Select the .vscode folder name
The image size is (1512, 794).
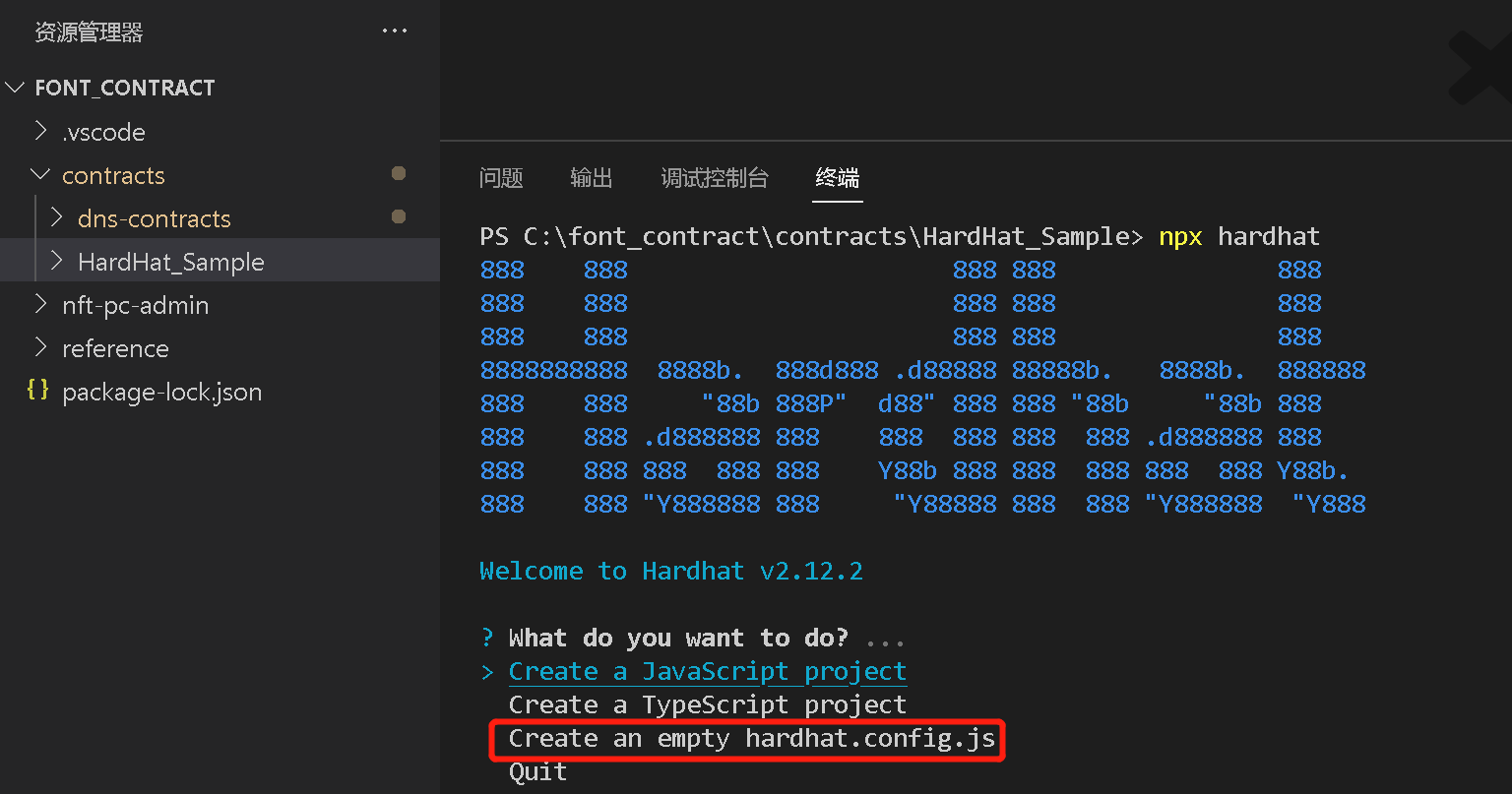[103, 132]
